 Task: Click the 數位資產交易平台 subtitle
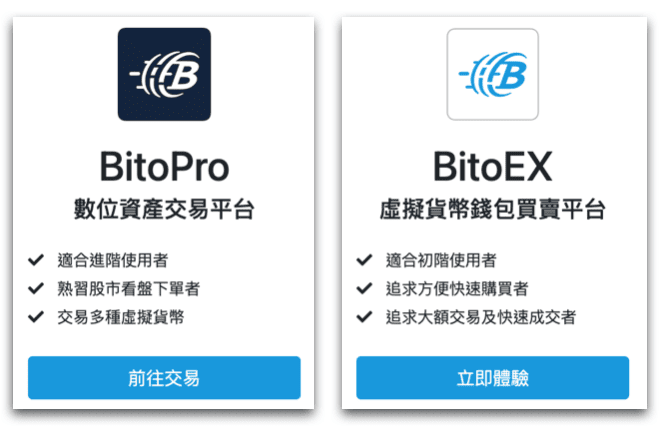(164, 209)
